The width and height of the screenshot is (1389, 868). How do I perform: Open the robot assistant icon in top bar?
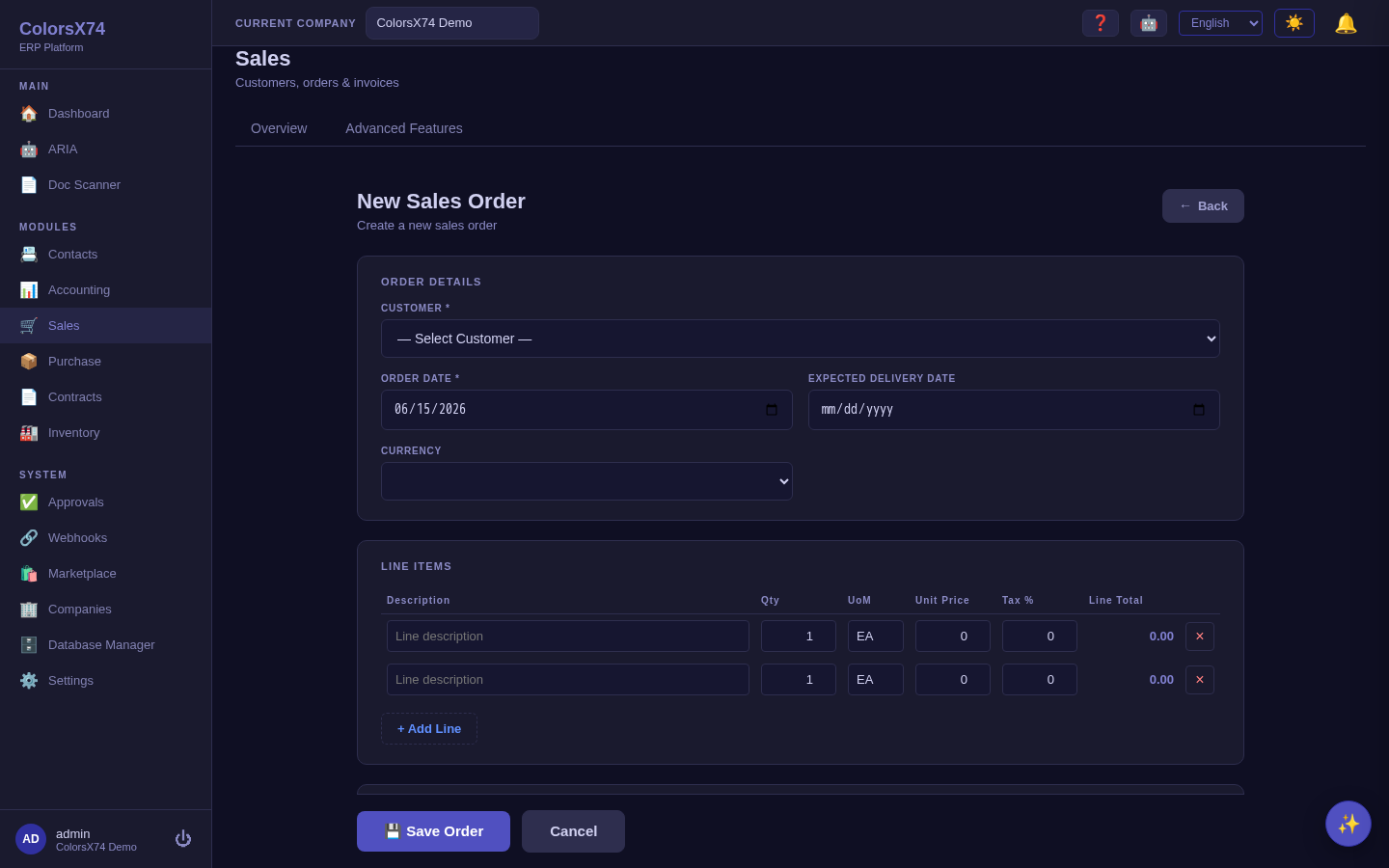(x=1149, y=23)
